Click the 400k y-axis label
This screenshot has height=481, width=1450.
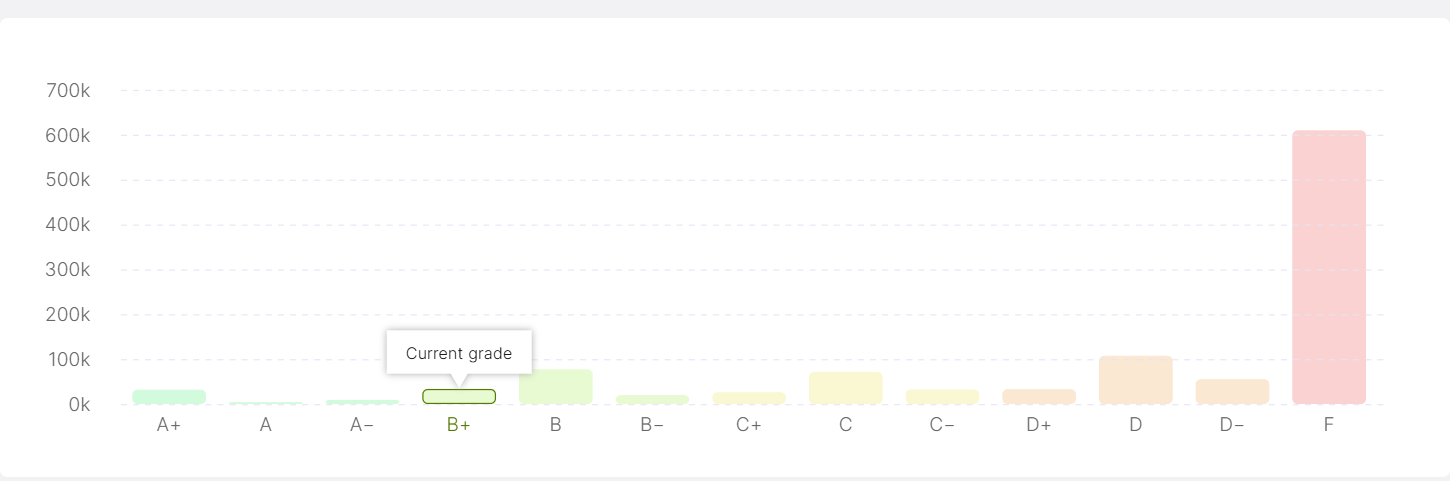click(68, 225)
